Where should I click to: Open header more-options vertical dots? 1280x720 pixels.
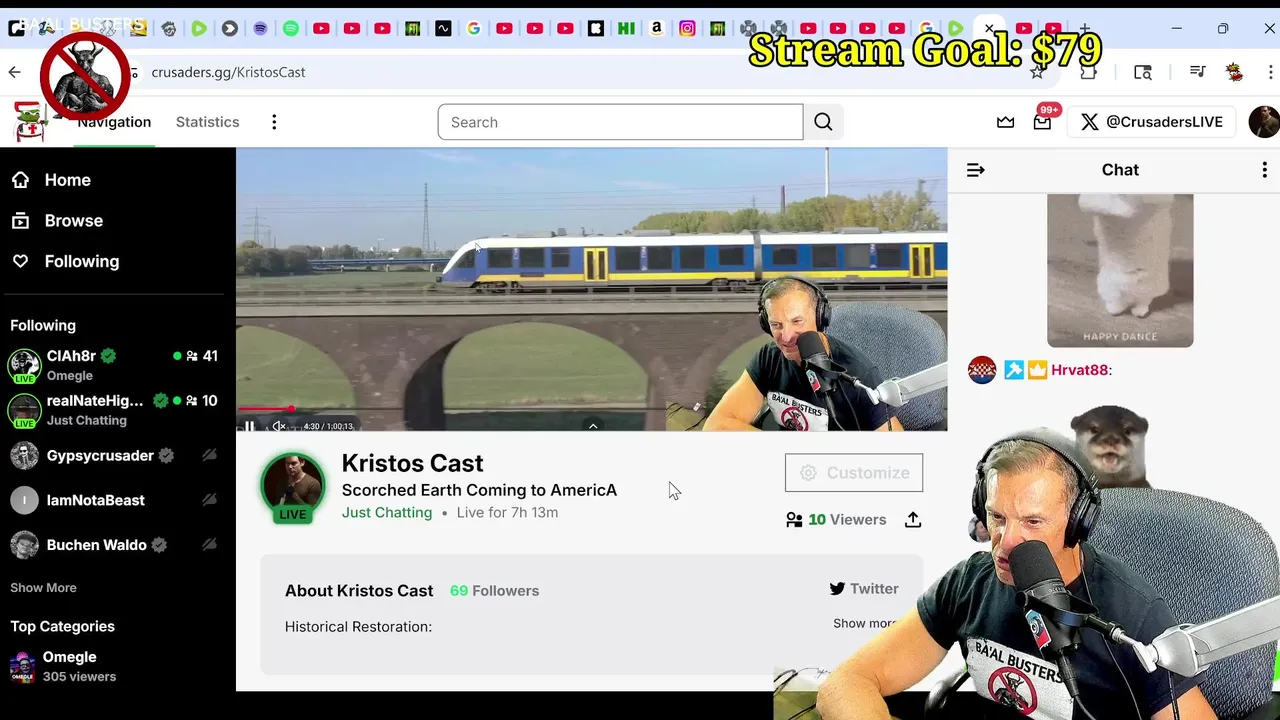[x=274, y=122]
